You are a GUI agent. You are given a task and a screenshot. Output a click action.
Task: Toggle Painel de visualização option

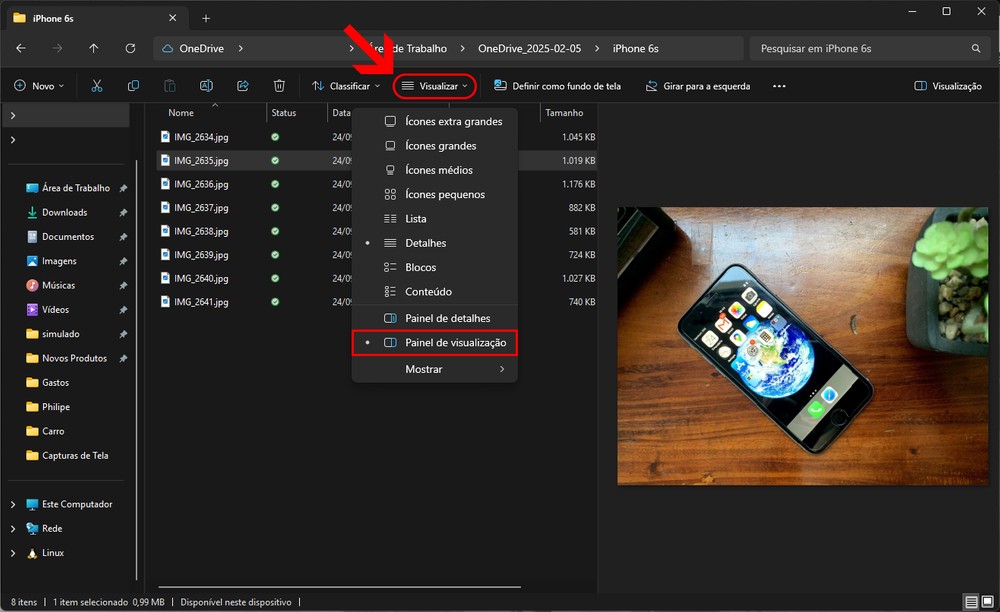point(455,343)
